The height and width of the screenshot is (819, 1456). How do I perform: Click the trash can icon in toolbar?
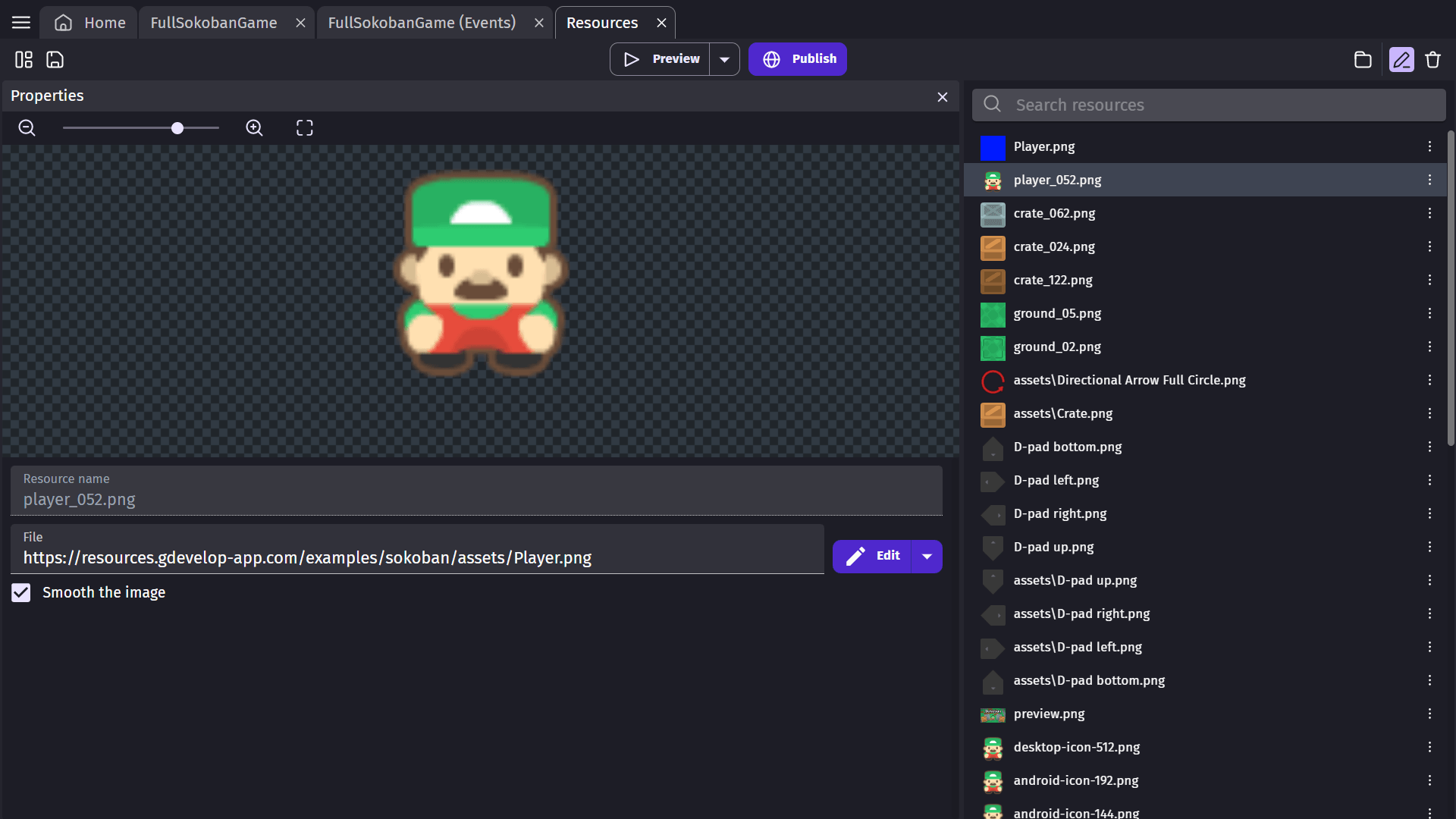pos(1432,59)
